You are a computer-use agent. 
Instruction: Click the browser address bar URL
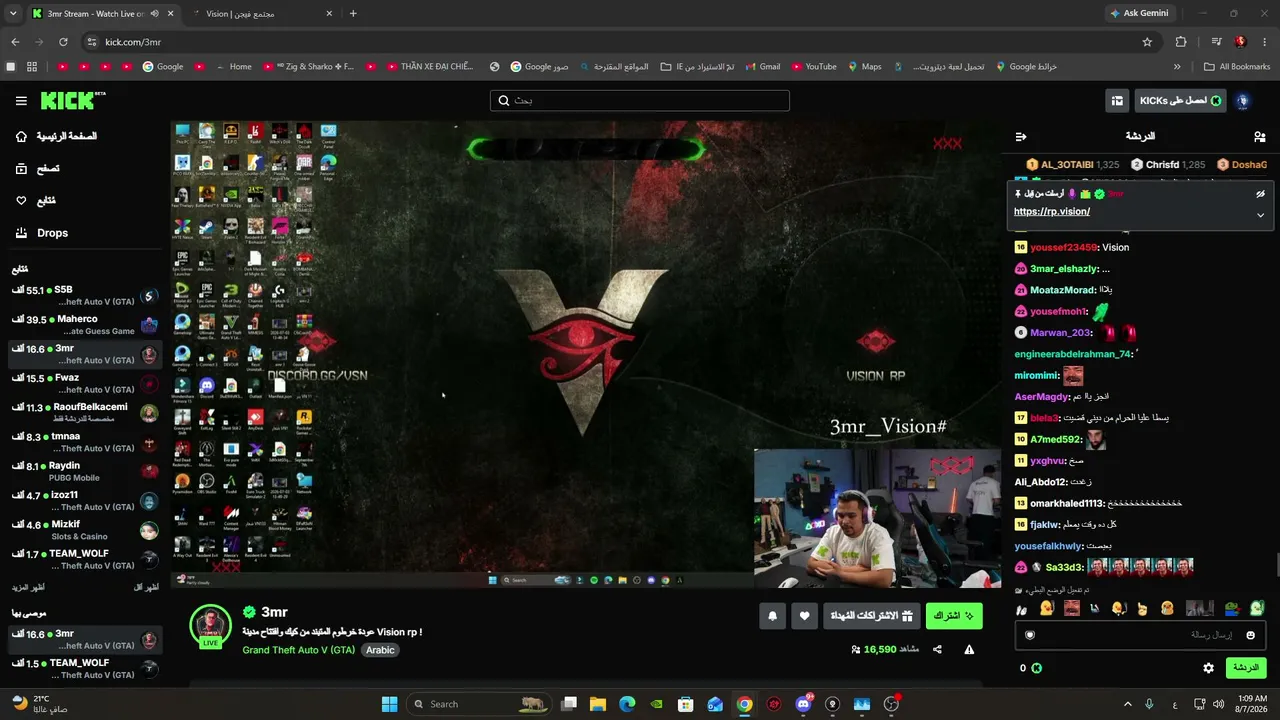(133, 42)
